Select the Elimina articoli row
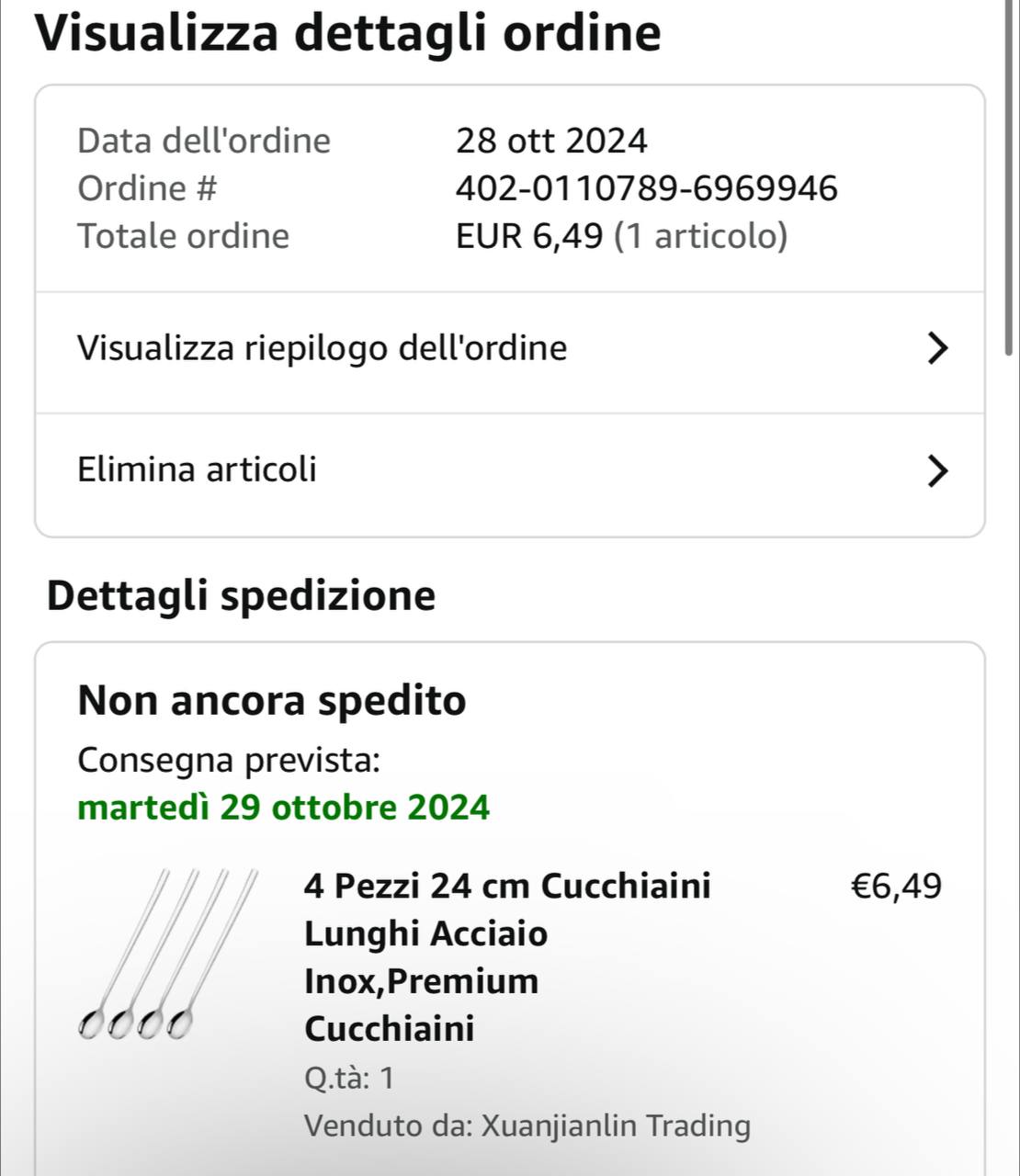This screenshot has width=1020, height=1176. 198,470
